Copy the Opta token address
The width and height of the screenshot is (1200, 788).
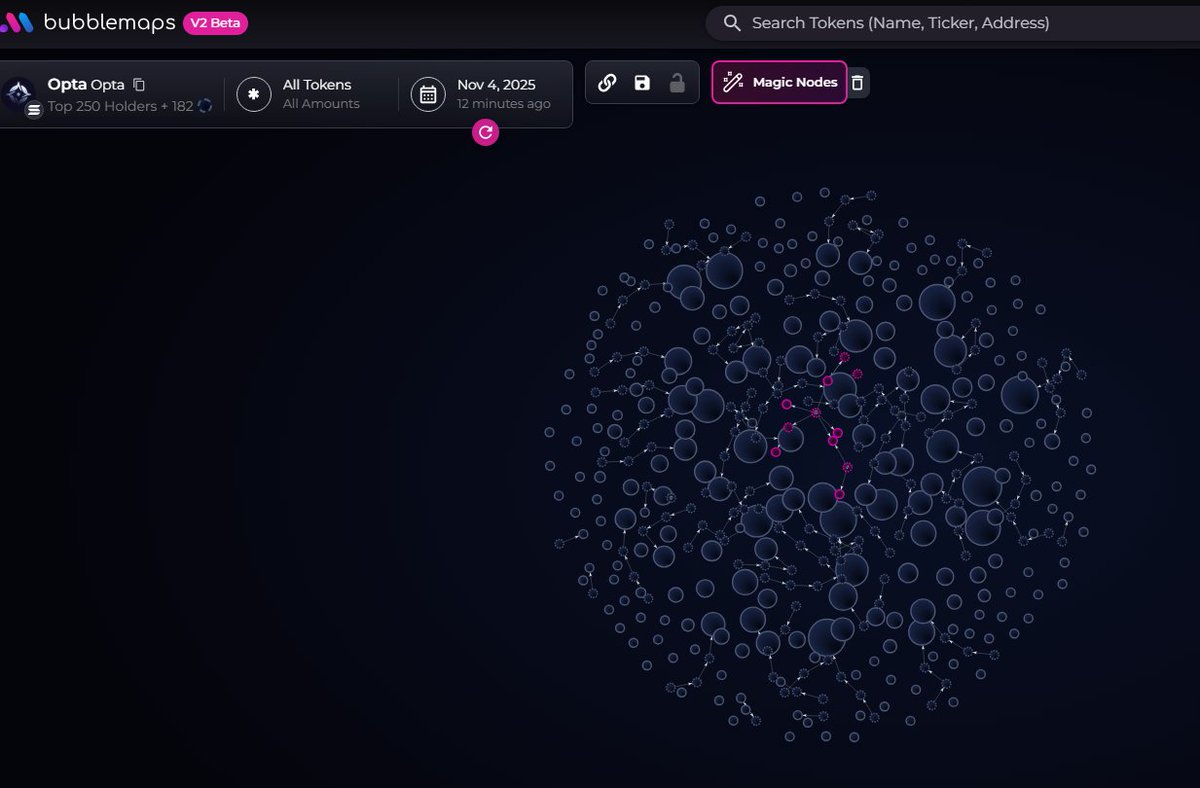[x=139, y=85]
